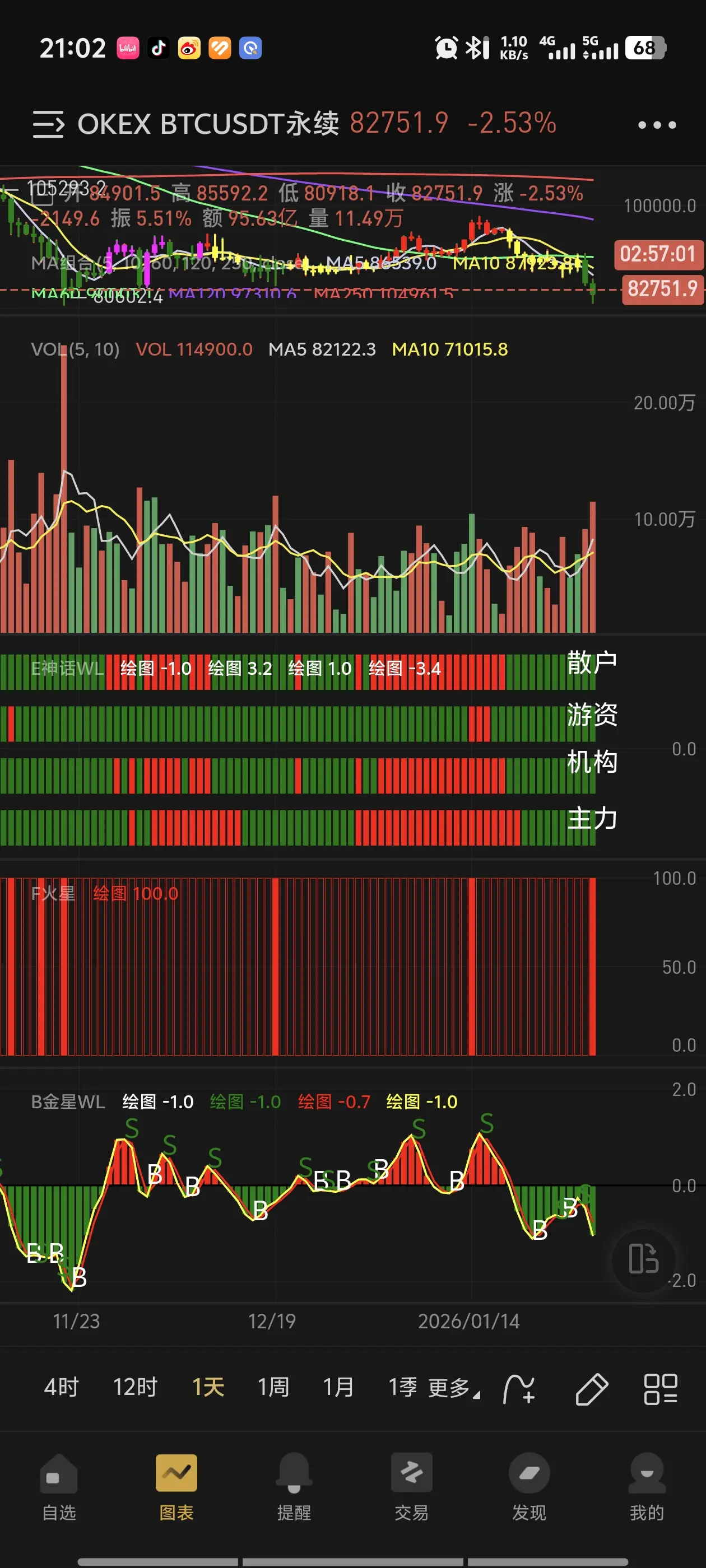This screenshot has width=706, height=1568.
Task: Open the three-dot more options menu
Action: 657,125
